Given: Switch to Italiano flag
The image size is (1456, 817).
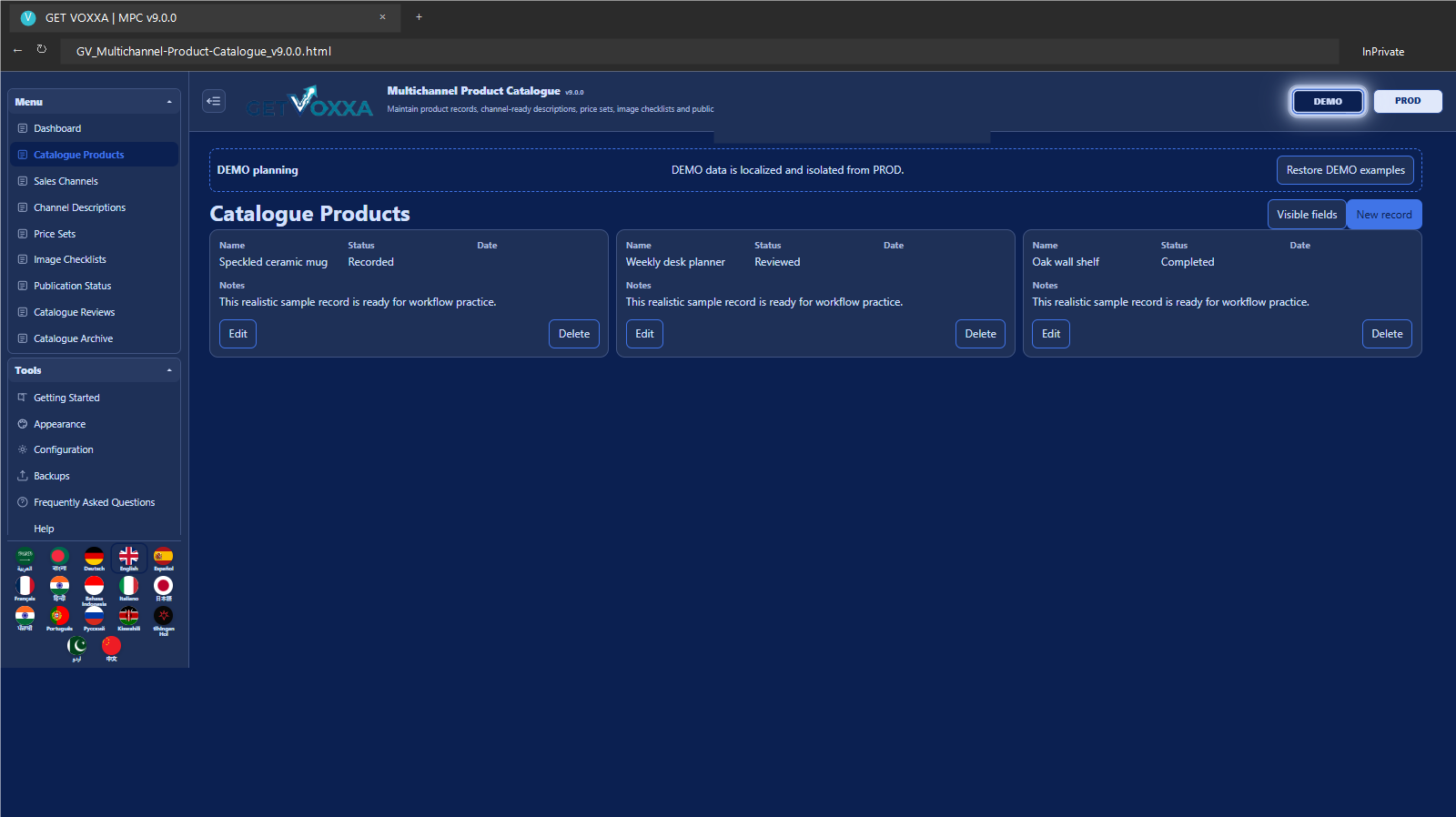Looking at the screenshot, I should (x=128, y=590).
